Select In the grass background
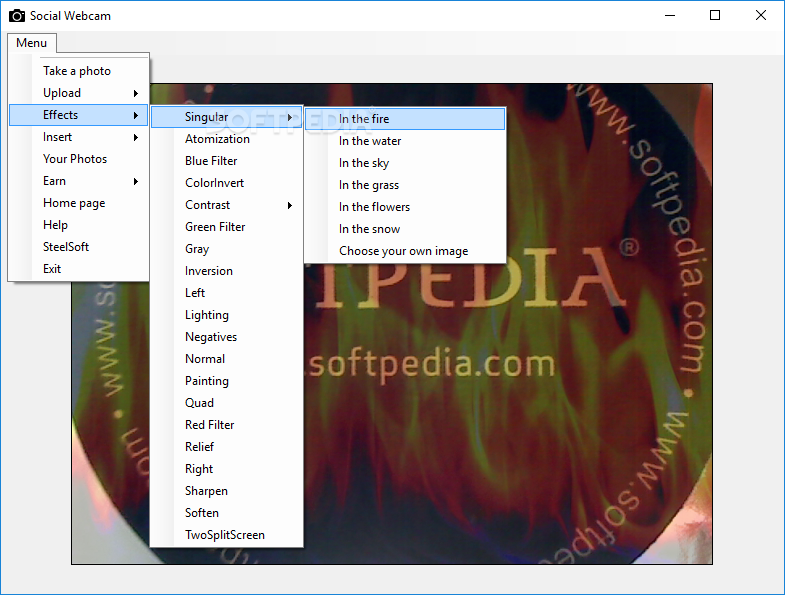785x595 pixels. [405, 185]
